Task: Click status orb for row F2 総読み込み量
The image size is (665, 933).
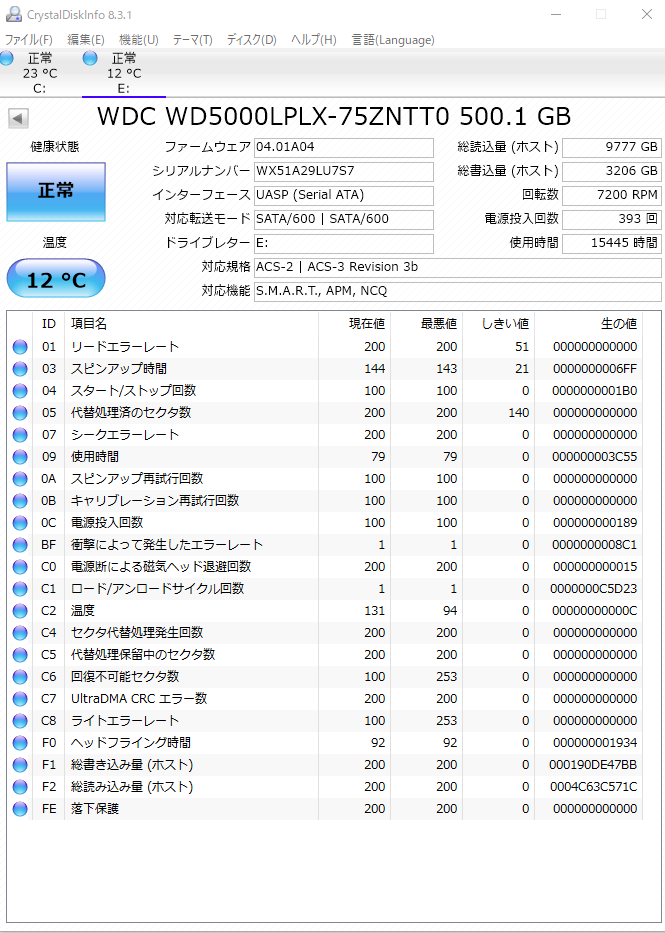Action: tap(20, 787)
